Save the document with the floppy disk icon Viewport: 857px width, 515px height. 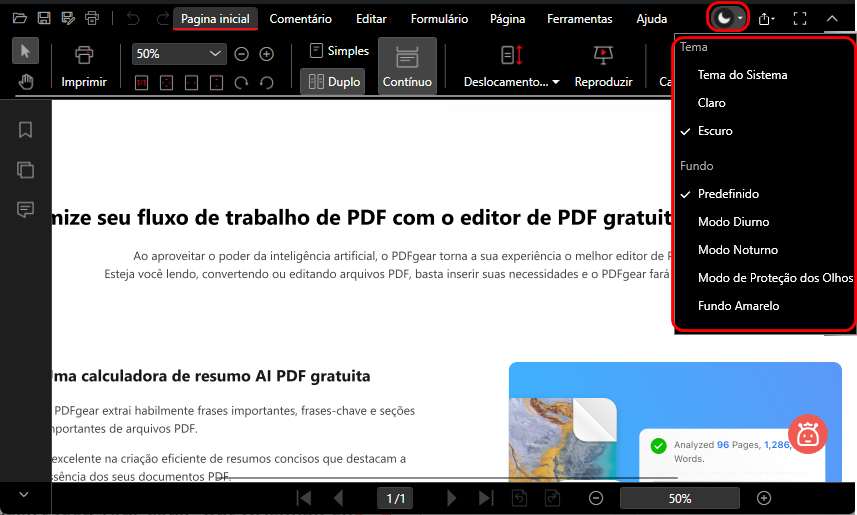[44, 19]
